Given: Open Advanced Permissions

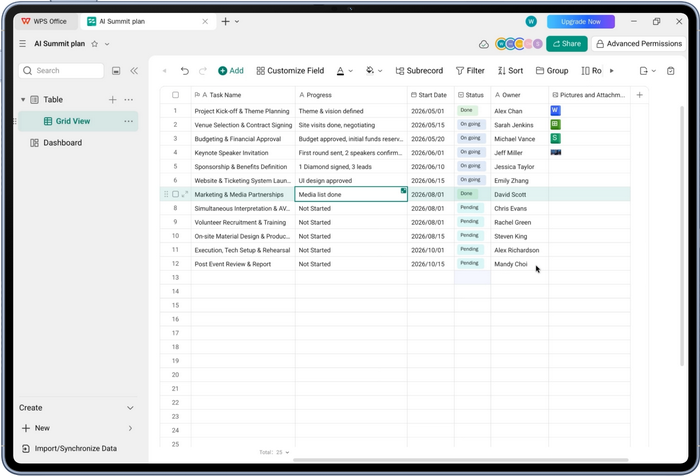Looking at the screenshot, I should tap(639, 44).
